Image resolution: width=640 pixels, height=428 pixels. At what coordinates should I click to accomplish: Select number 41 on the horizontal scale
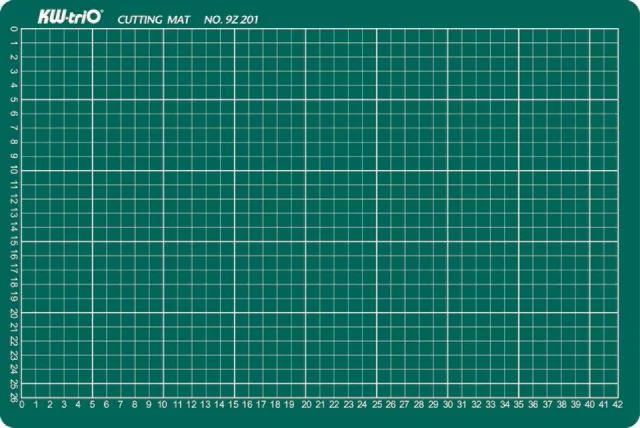tap(603, 404)
